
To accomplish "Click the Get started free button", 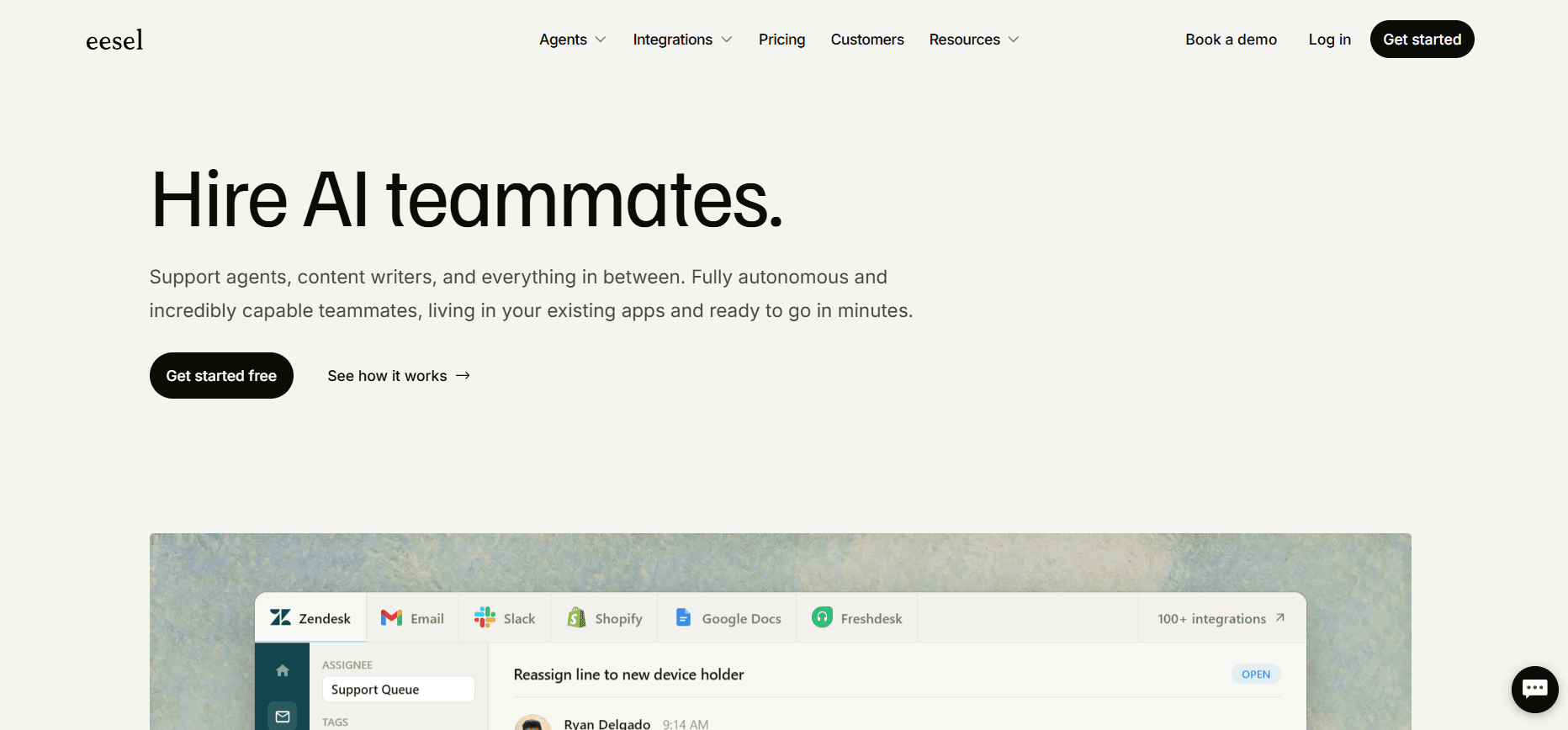I will (221, 375).
